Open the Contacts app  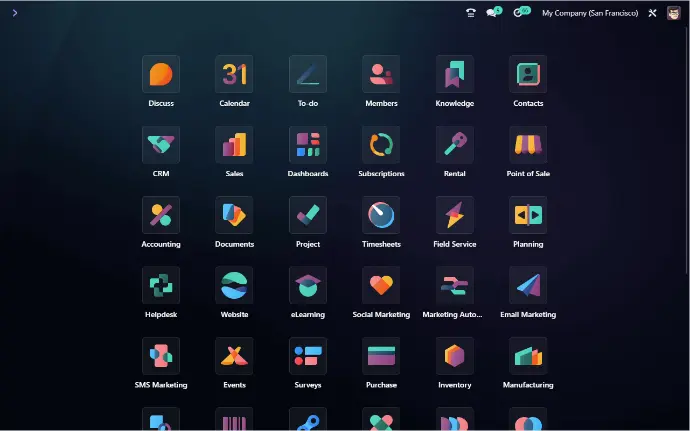528,74
